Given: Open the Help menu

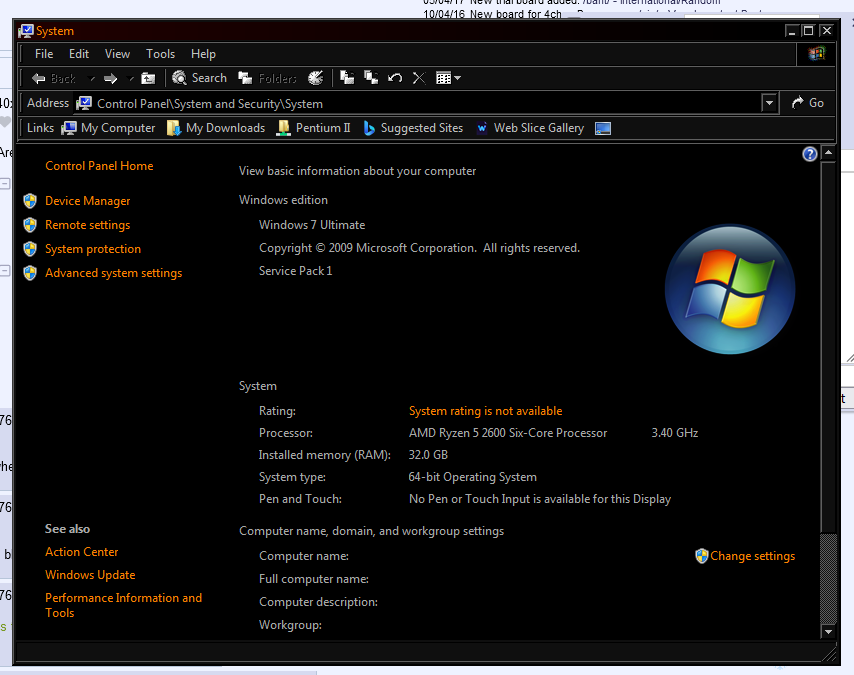Looking at the screenshot, I should (203, 54).
